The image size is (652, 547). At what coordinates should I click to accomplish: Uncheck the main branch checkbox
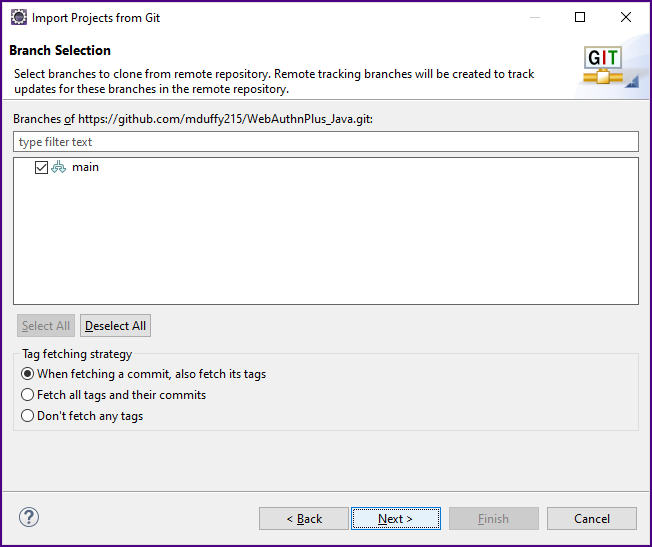point(41,167)
